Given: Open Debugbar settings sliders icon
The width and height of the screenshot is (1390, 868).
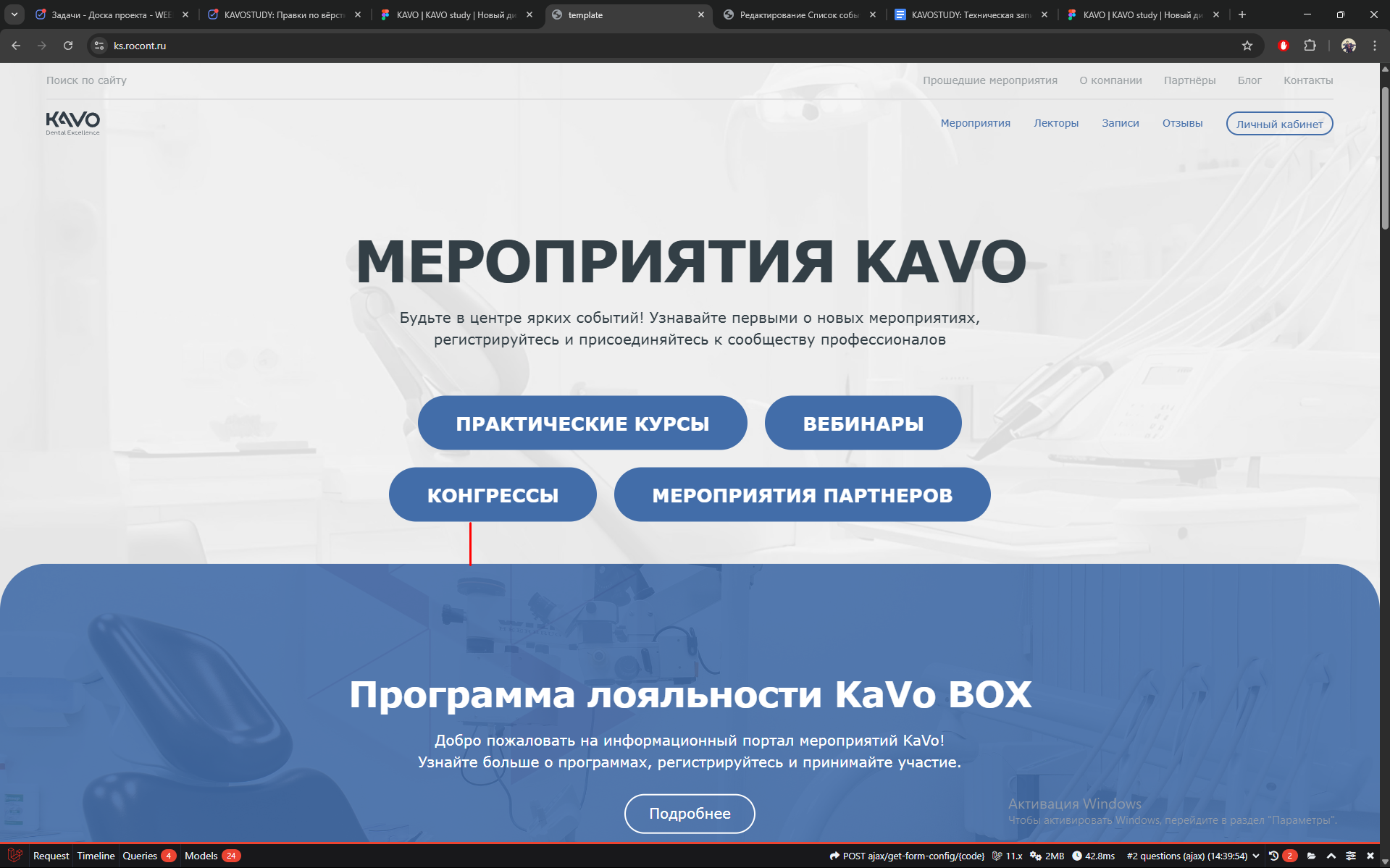Looking at the screenshot, I should pos(1351,856).
